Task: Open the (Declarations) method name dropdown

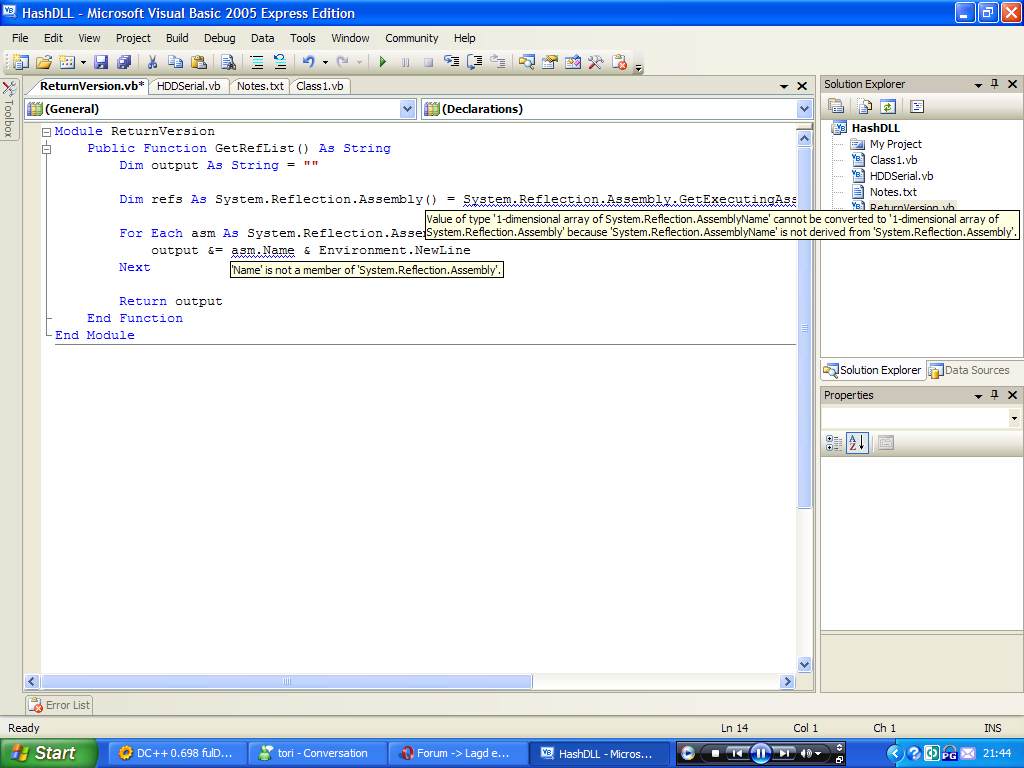Action: tap(805, 109)
